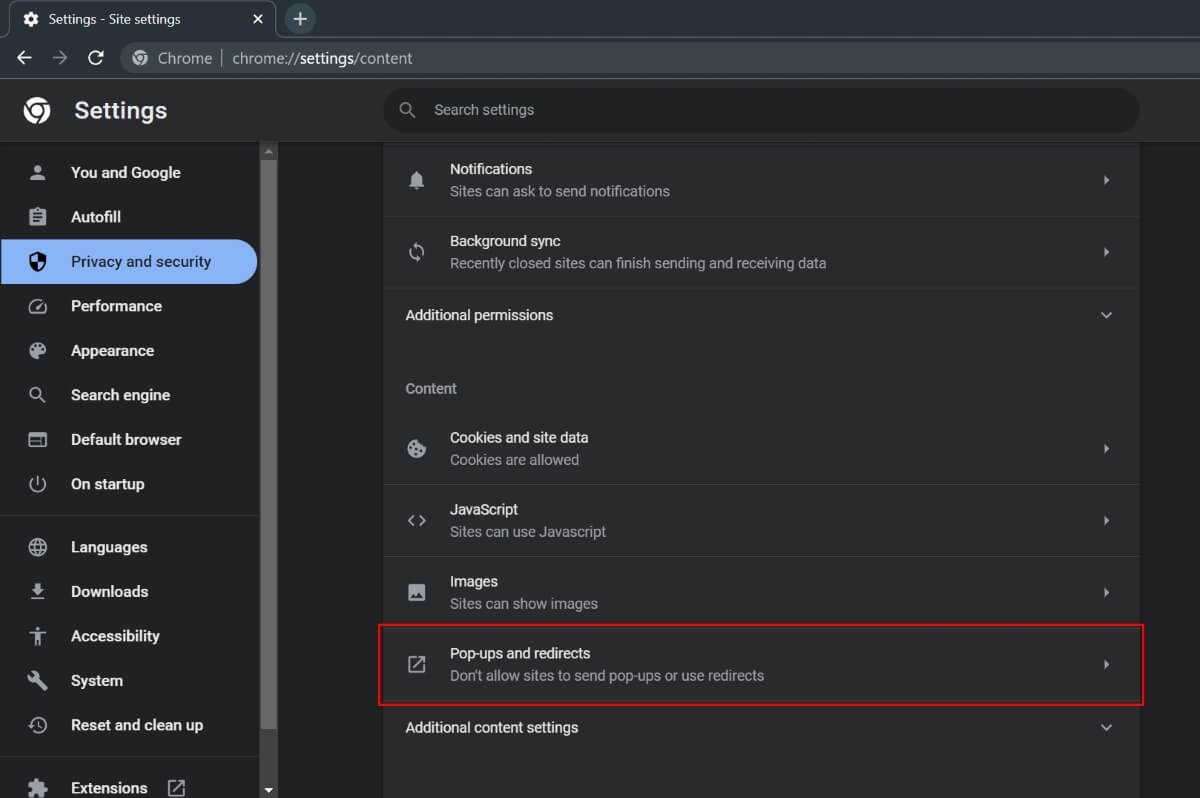Expand Additional content settings section
This screenshot has height=798, width=1200.
[1106, 727]
